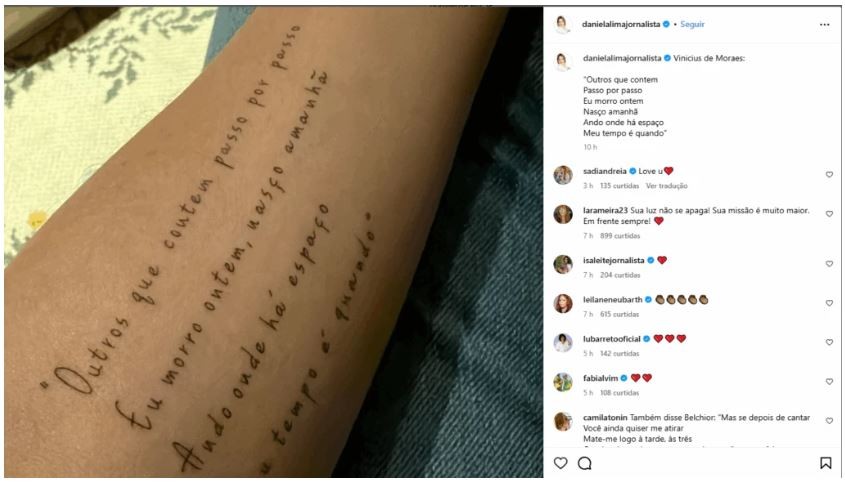View 899 curtidas on larameira23's comment
The image size is (845, 499).
pos(620,236)
